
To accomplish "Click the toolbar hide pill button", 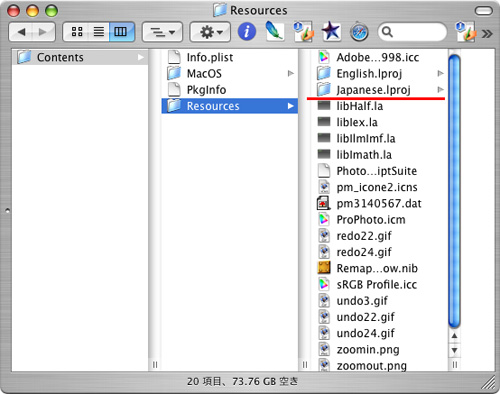I will coord(484,11).
